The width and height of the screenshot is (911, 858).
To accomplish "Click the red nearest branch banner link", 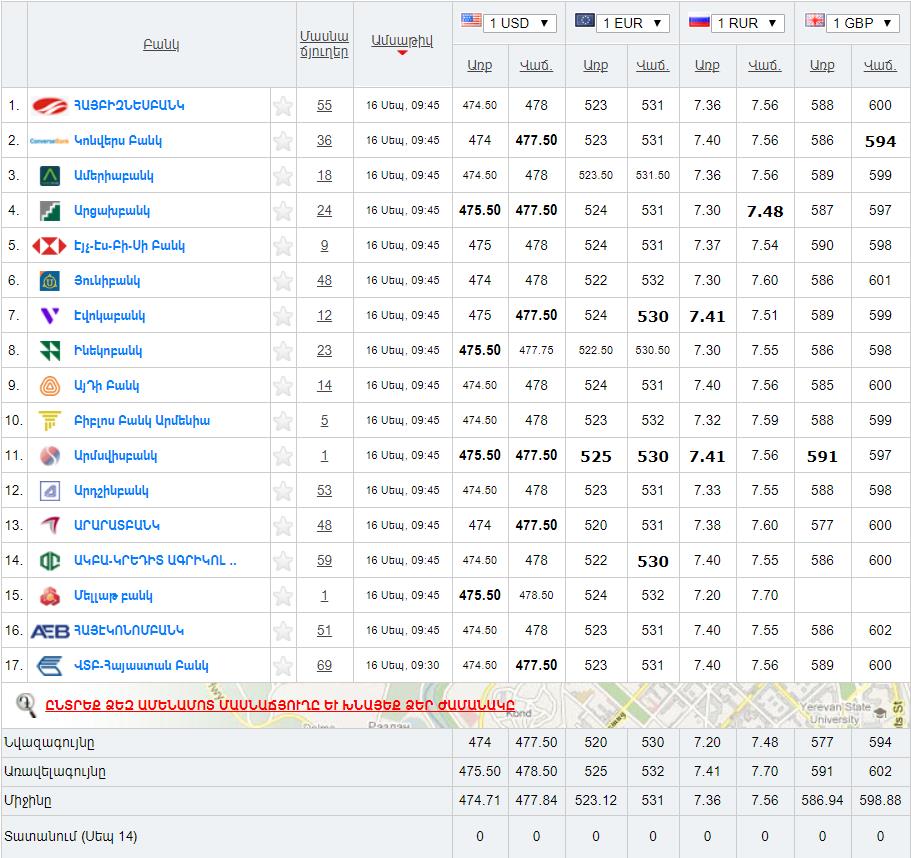I will (x=280, y=704).
